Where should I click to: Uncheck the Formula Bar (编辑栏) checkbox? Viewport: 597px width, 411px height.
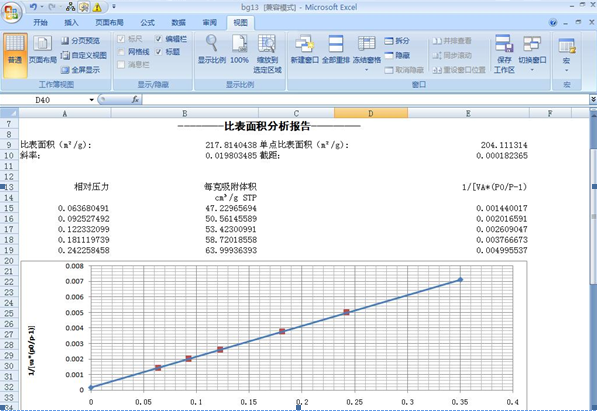click(159, 39)
